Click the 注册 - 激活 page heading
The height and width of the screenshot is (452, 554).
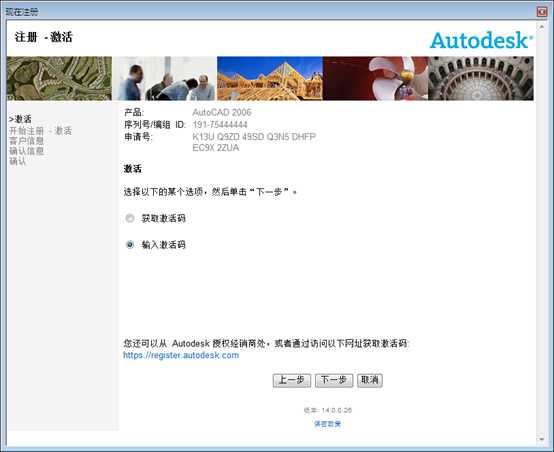(43, 37)
